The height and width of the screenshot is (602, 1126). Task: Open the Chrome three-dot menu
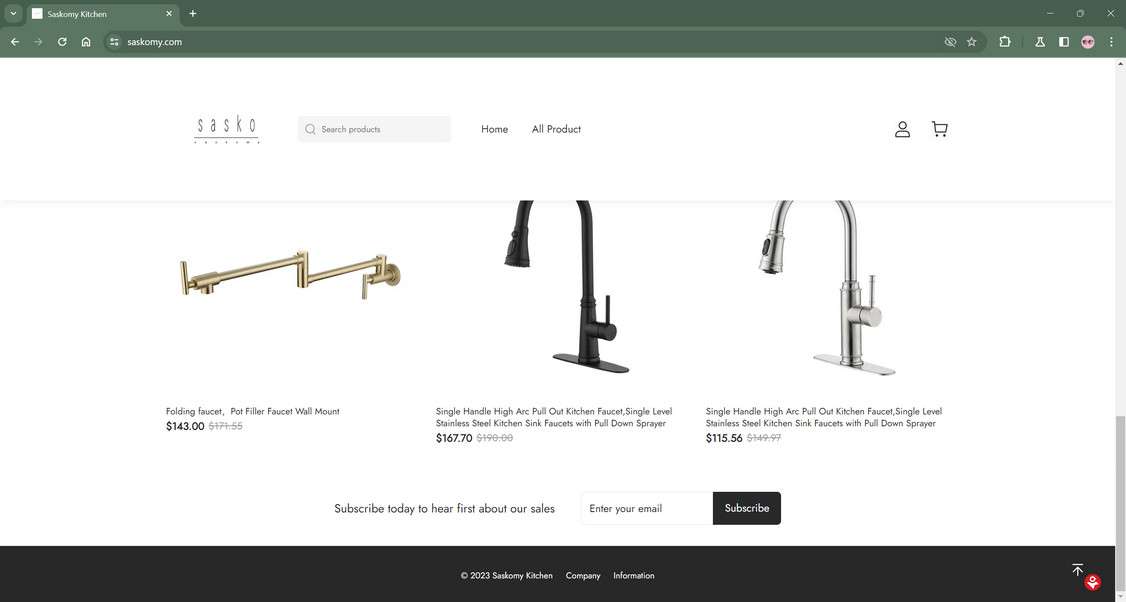pyautogui.click(x=1111, y=42)
